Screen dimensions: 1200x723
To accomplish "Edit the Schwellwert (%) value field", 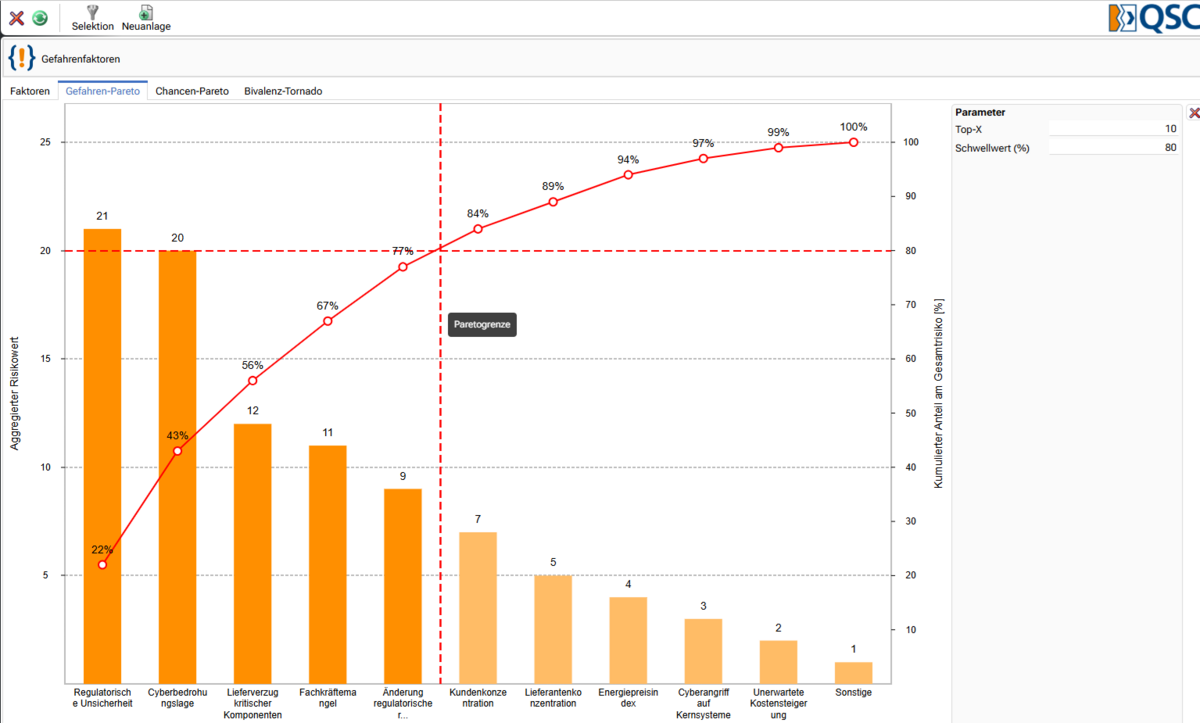I will pos(1114,148).
